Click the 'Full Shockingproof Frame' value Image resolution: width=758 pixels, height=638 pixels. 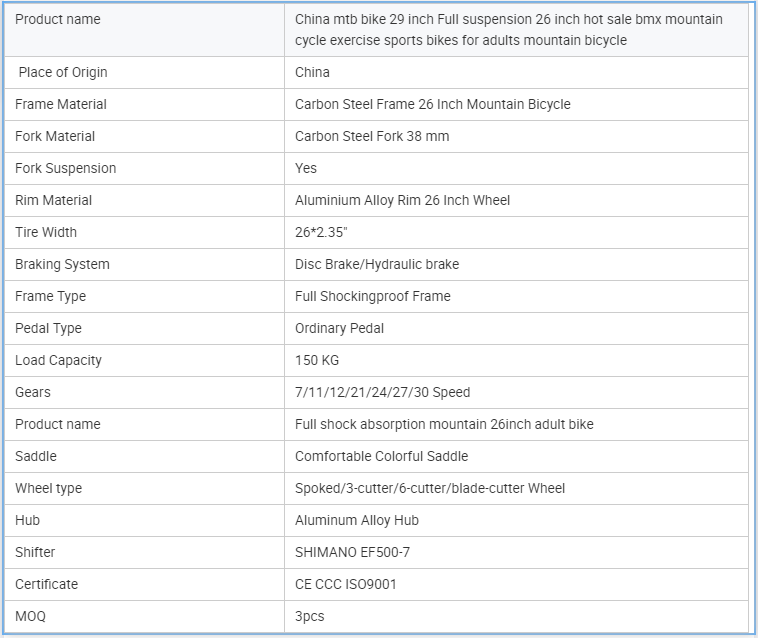click(372, 296)
